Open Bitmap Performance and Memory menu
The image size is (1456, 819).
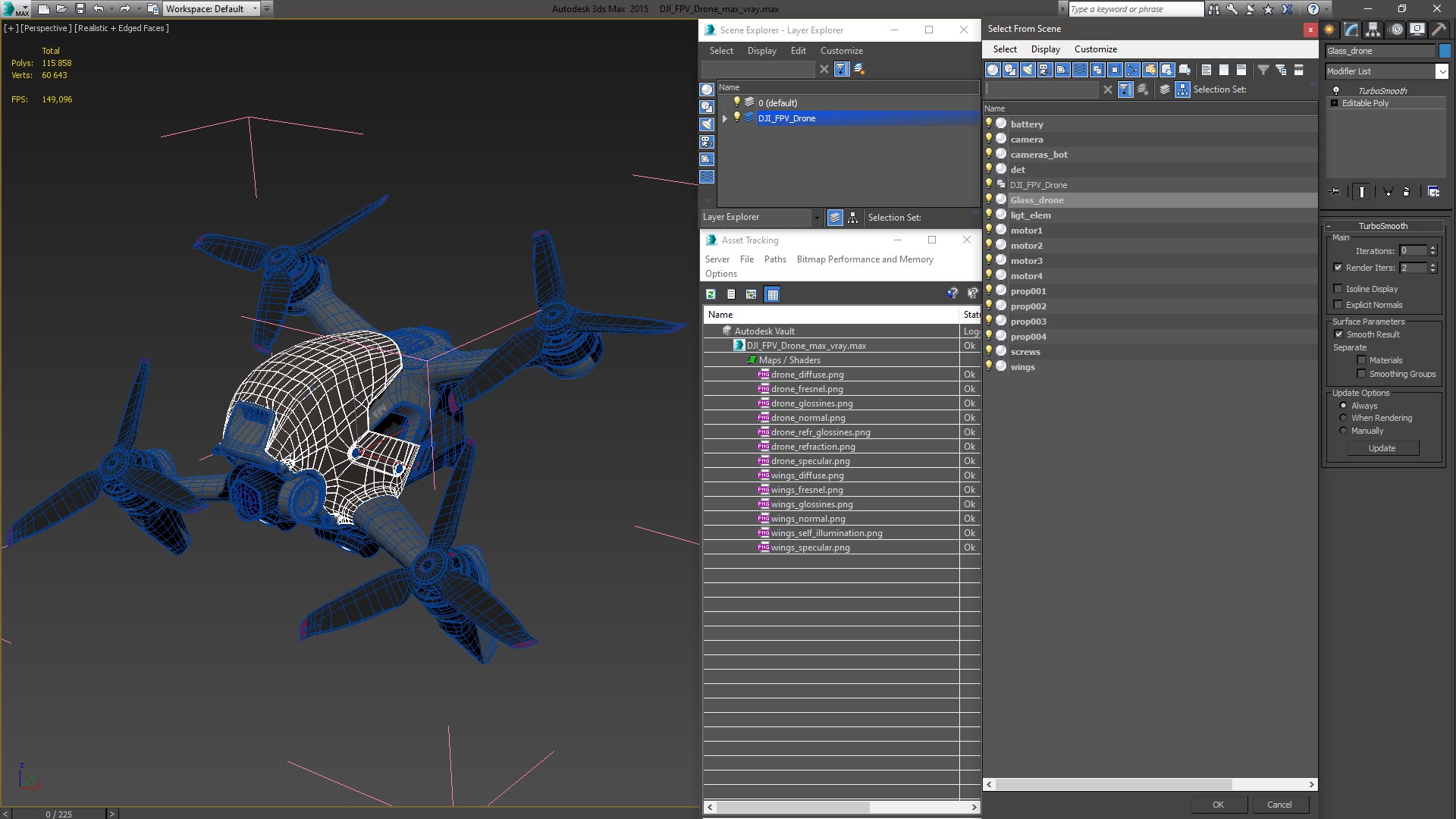click(x=864, y=259)
